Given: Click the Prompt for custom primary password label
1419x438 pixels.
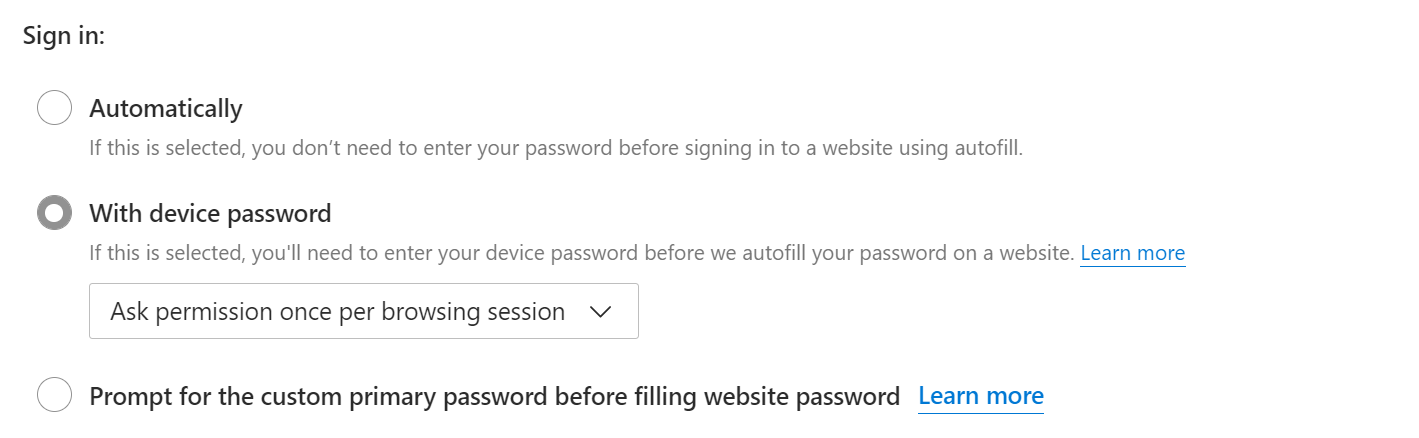Looking at the screenshot, I should (x=494, y=396).
